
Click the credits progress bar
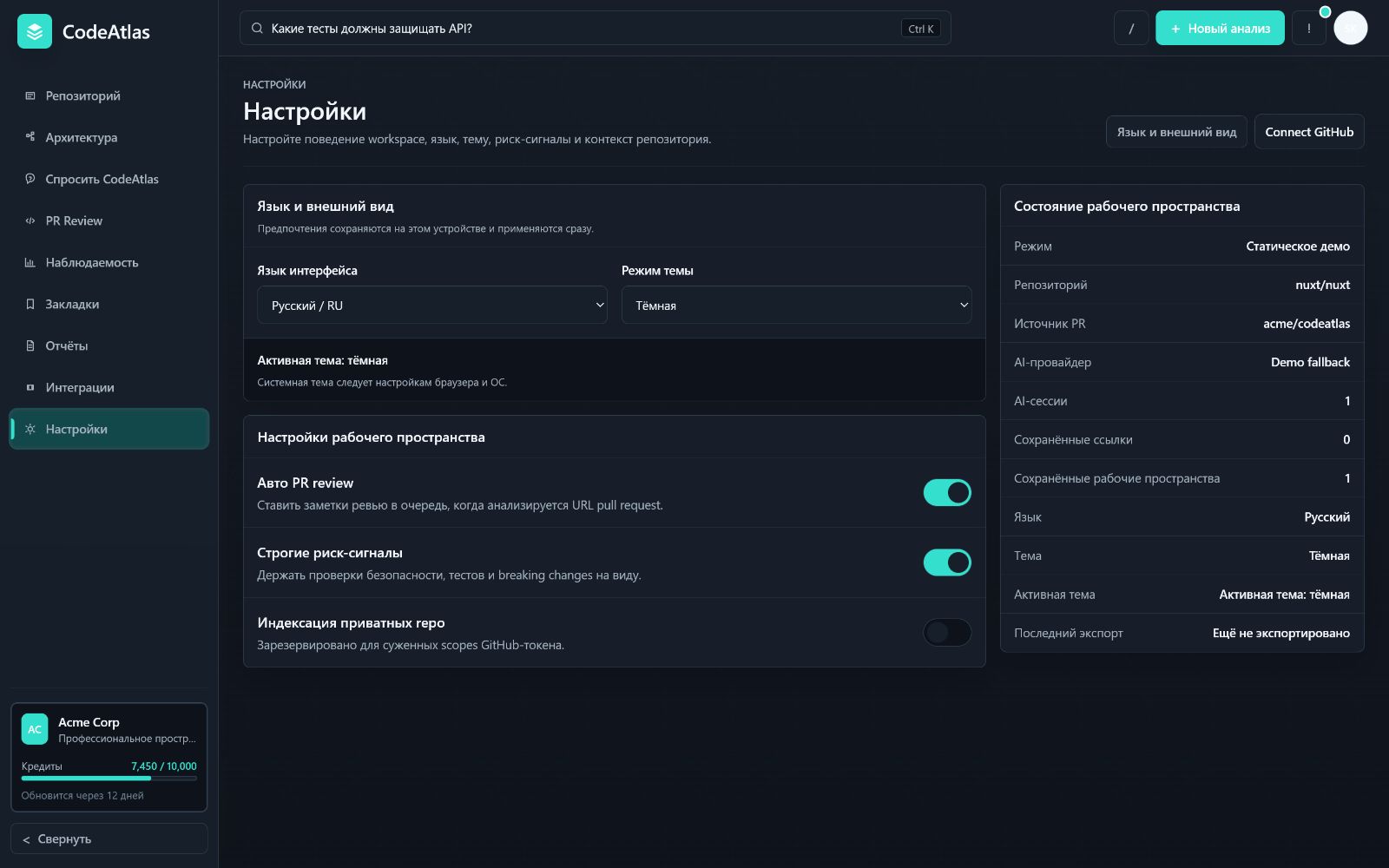(x=109, y=779)
